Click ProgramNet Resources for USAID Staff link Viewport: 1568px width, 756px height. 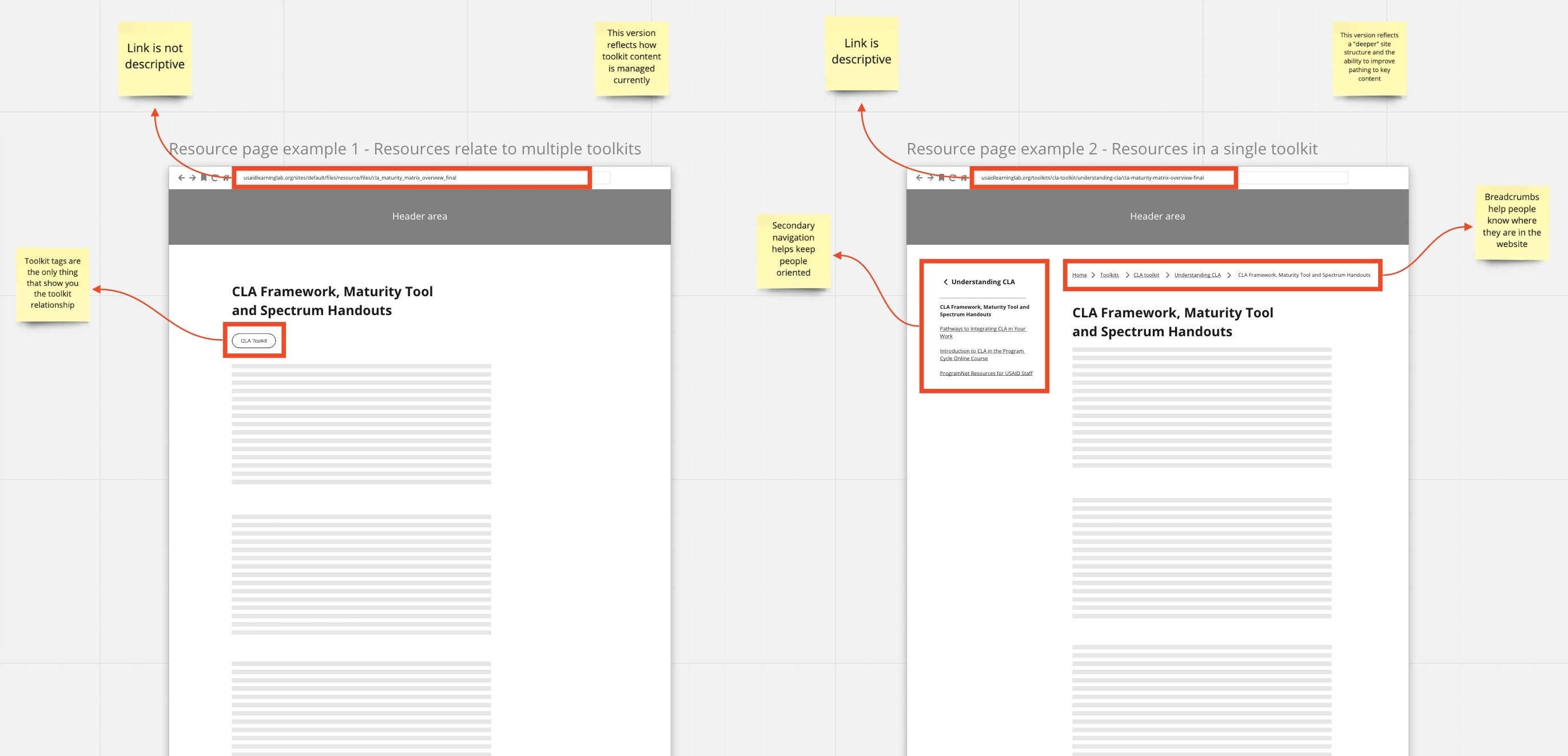point(986,373)
